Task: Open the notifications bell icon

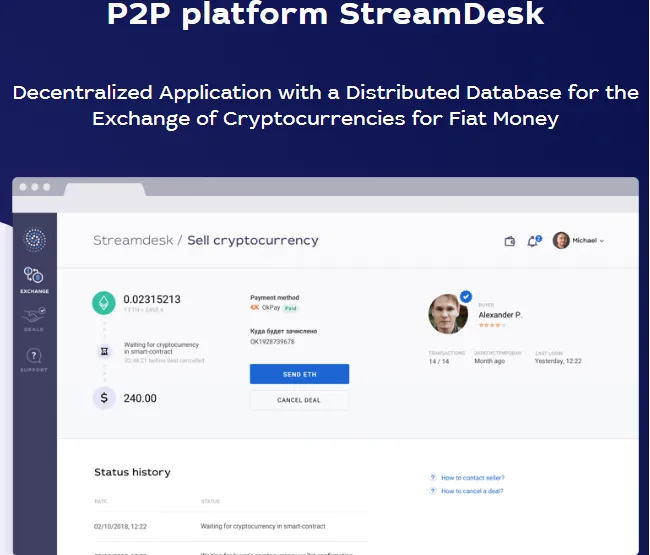Action: coord(533,241)
